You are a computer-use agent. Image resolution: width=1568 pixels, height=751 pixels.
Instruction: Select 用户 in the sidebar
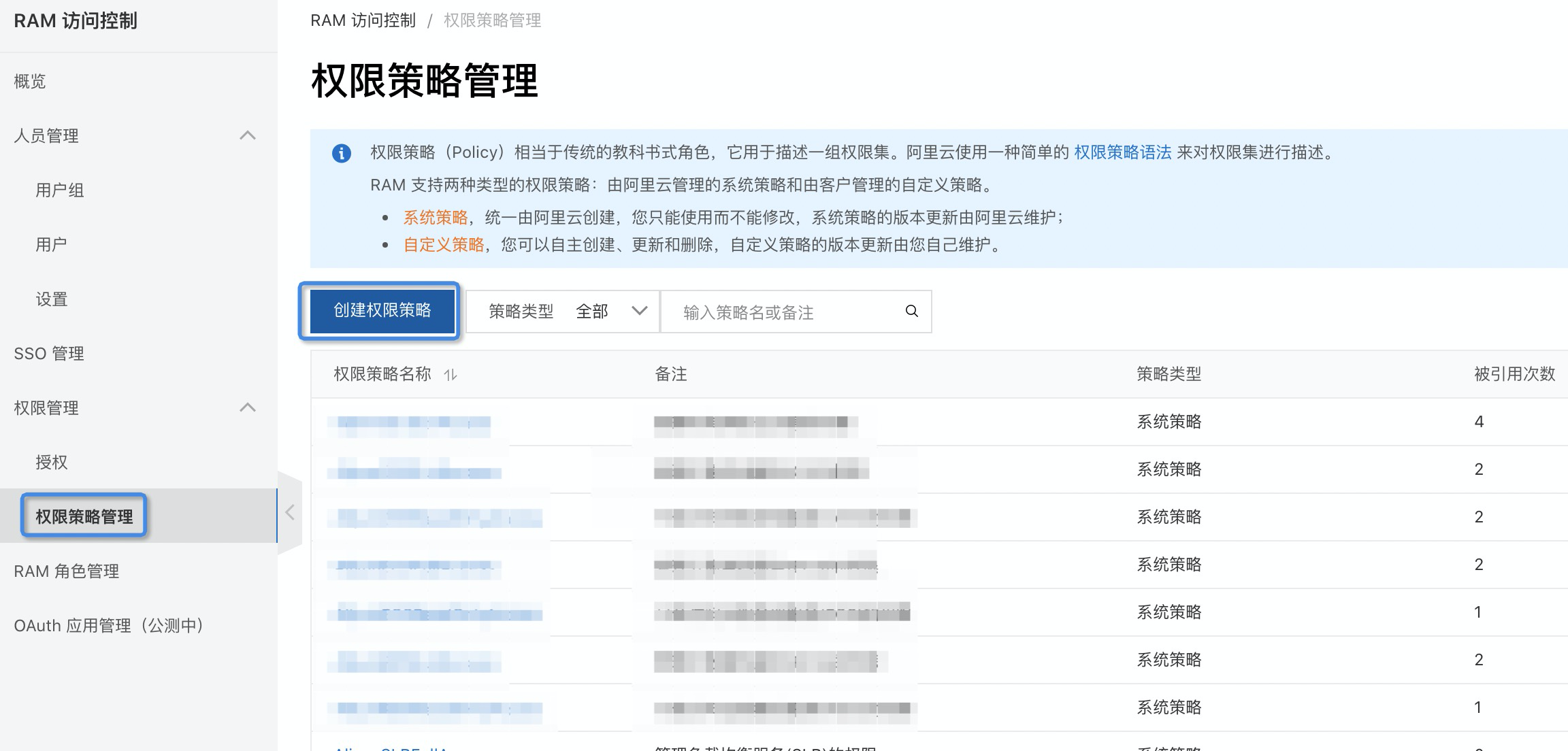51,245
